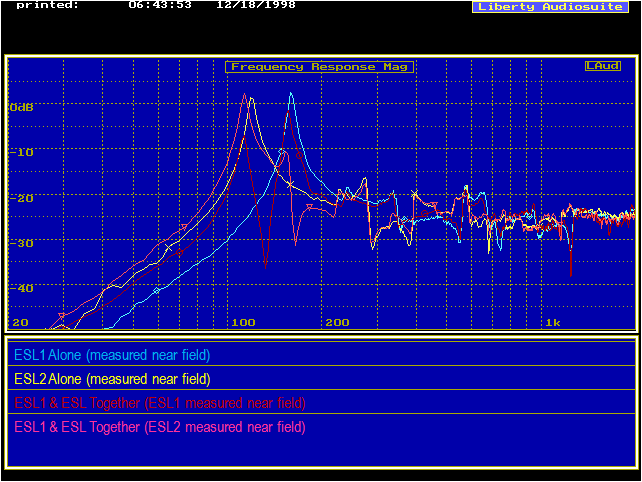Select the ESL2 Alone legend row
The width and height of the screenshot is (642, 482).
point(321,378)
